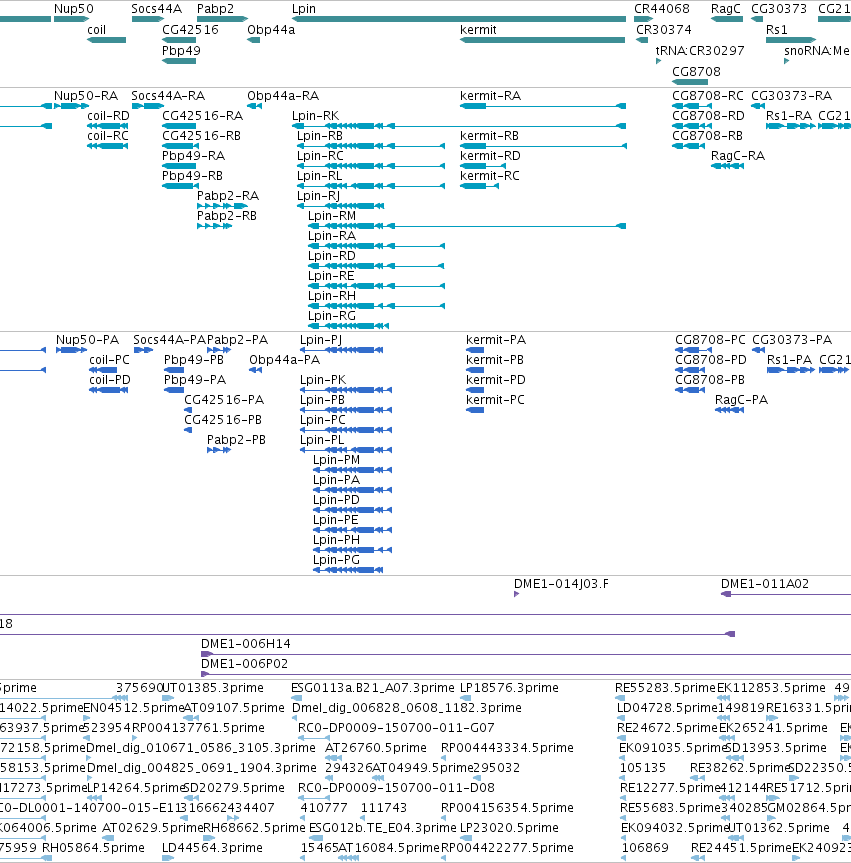Select the Lpin-PJ protein label
Viewport: 851px width, 863px height.
click(321, 340)
